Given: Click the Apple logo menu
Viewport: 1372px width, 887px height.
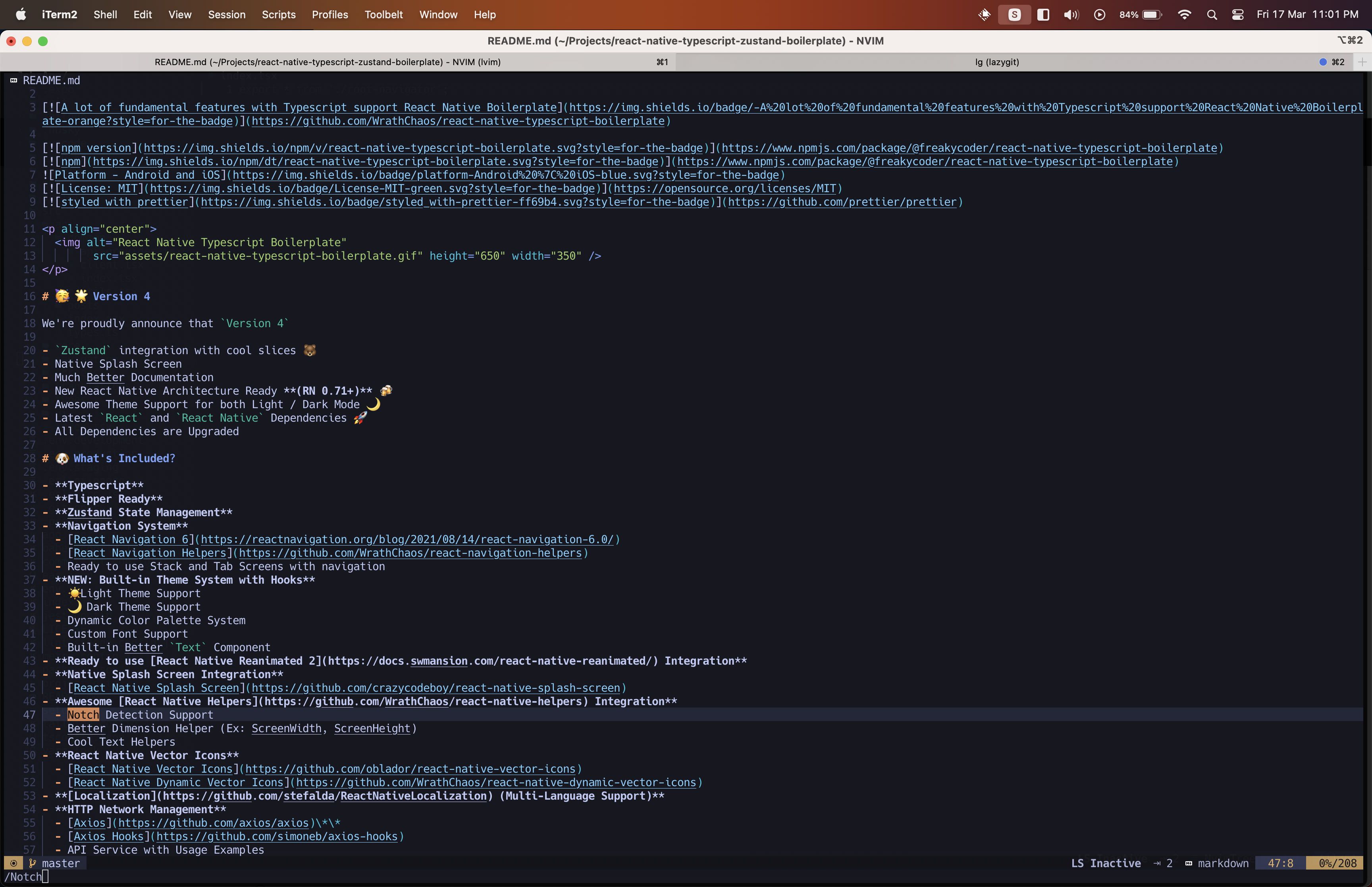Looking at the screenshot, I should (21, 14).
